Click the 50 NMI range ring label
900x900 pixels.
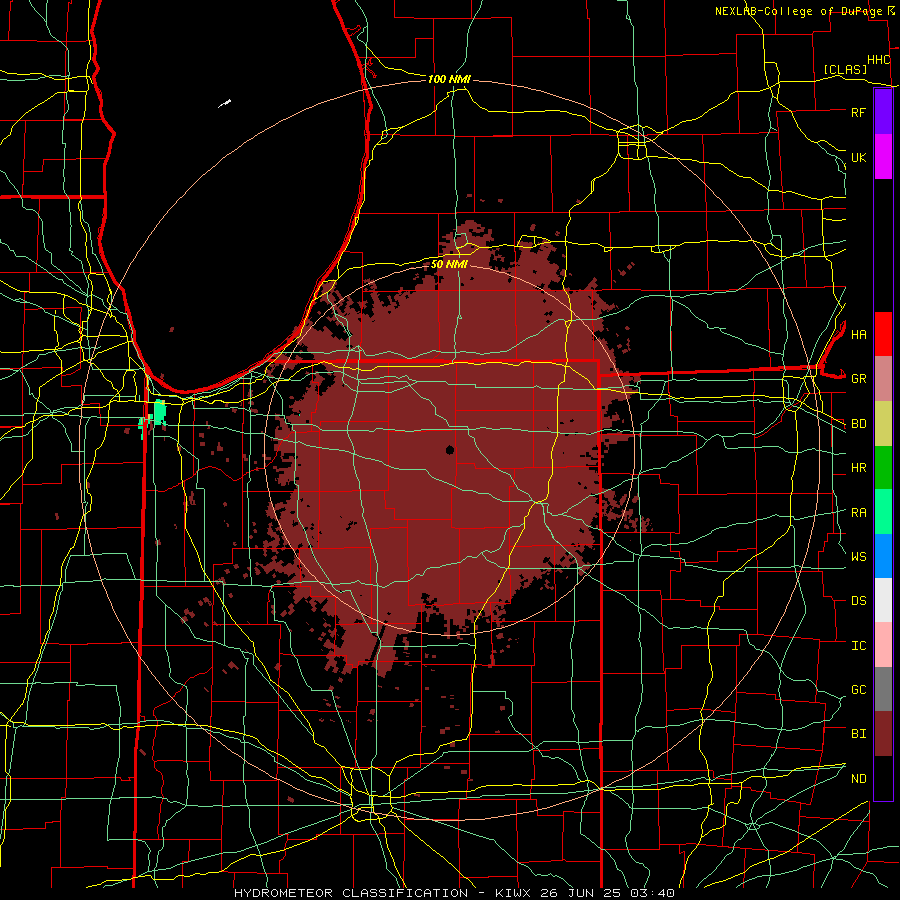point(449,264)
